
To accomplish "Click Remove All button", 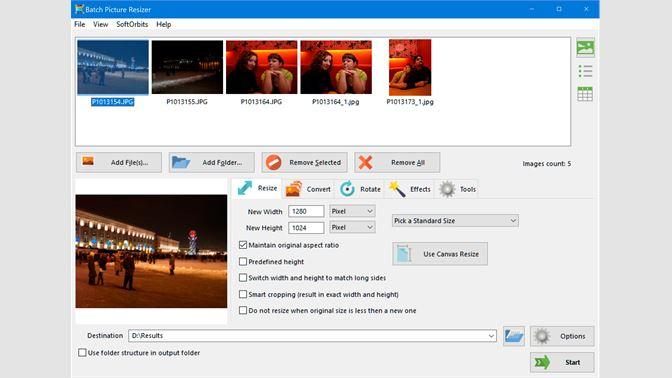I will [397, 162].
